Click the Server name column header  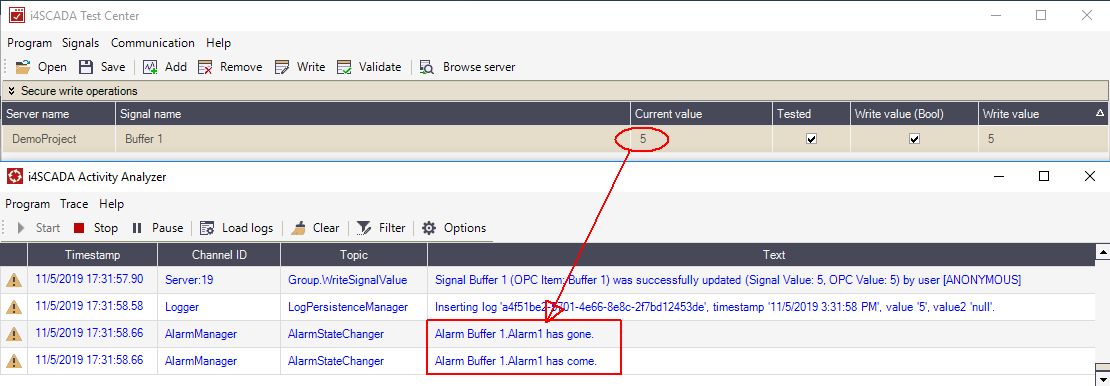point(58,113)
